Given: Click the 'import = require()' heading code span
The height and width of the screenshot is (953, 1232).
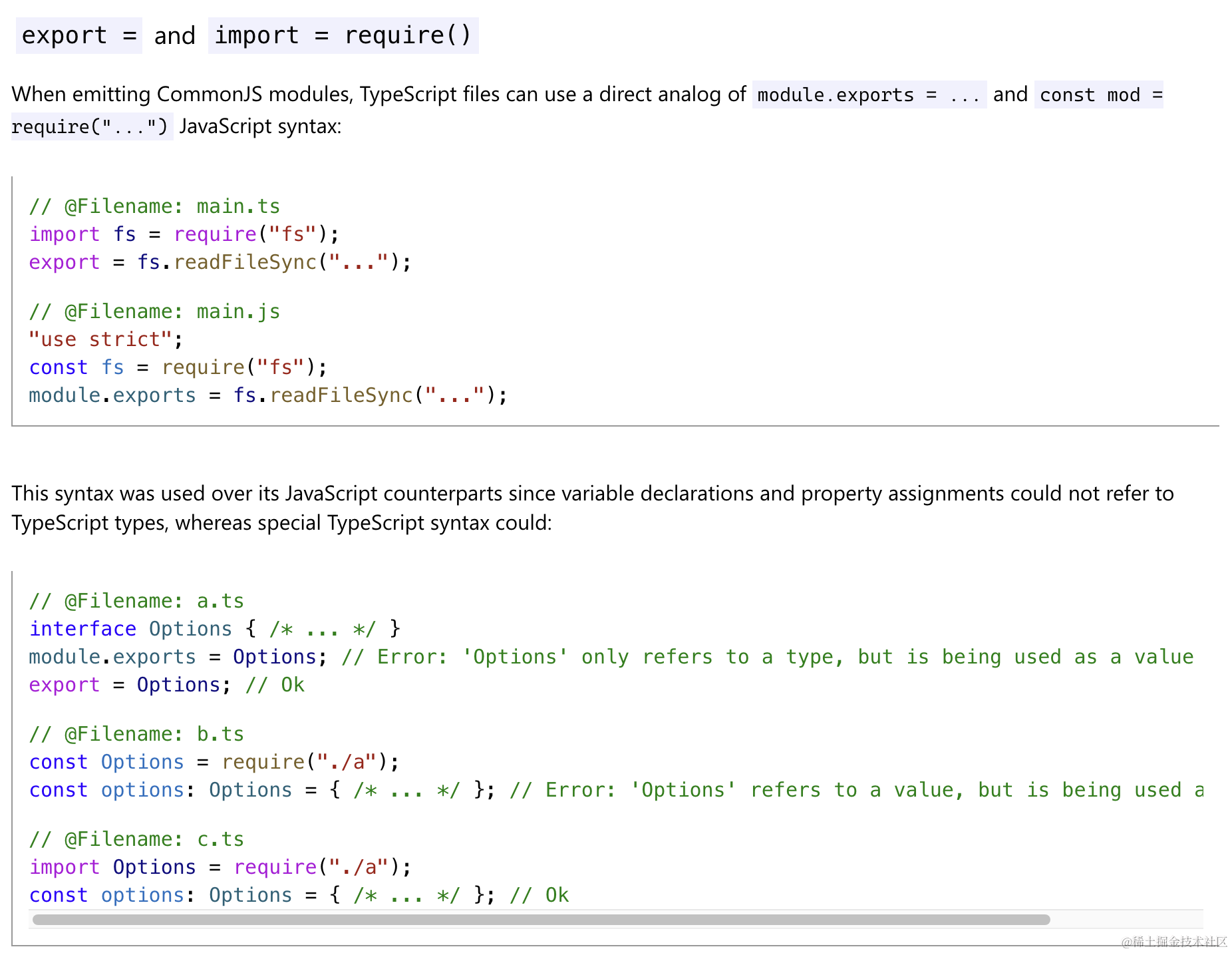Looking at the screenshot, I should click(x=343, y=35).
